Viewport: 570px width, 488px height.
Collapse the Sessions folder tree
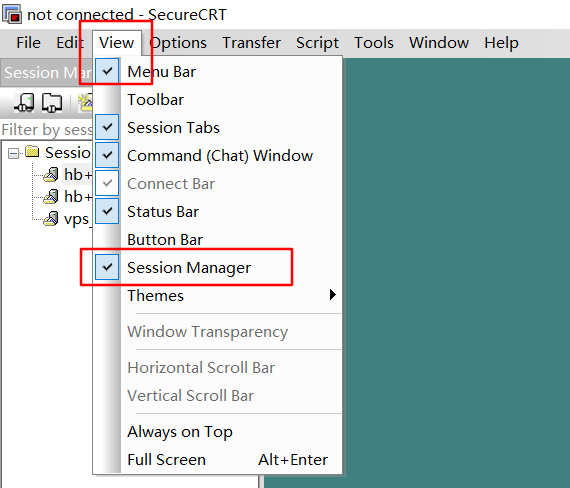click(x=13, y=153)
